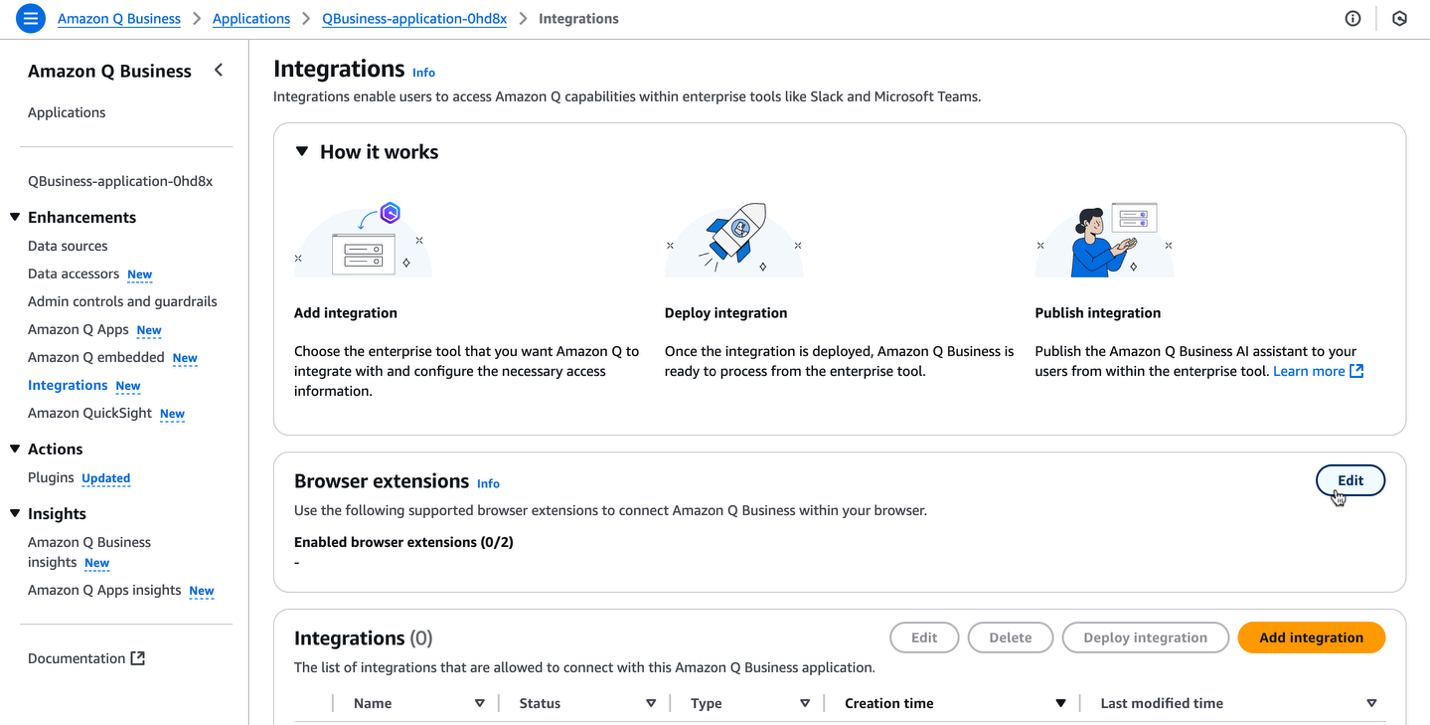Sort the Creation time column
1430x725 pixels.
(1060, 703)
